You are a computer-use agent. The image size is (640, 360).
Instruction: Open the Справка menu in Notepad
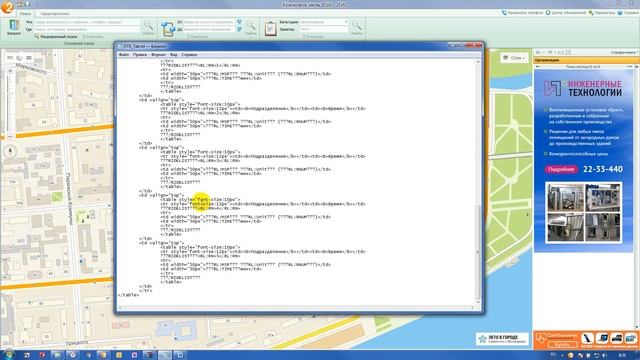point(189,55)
